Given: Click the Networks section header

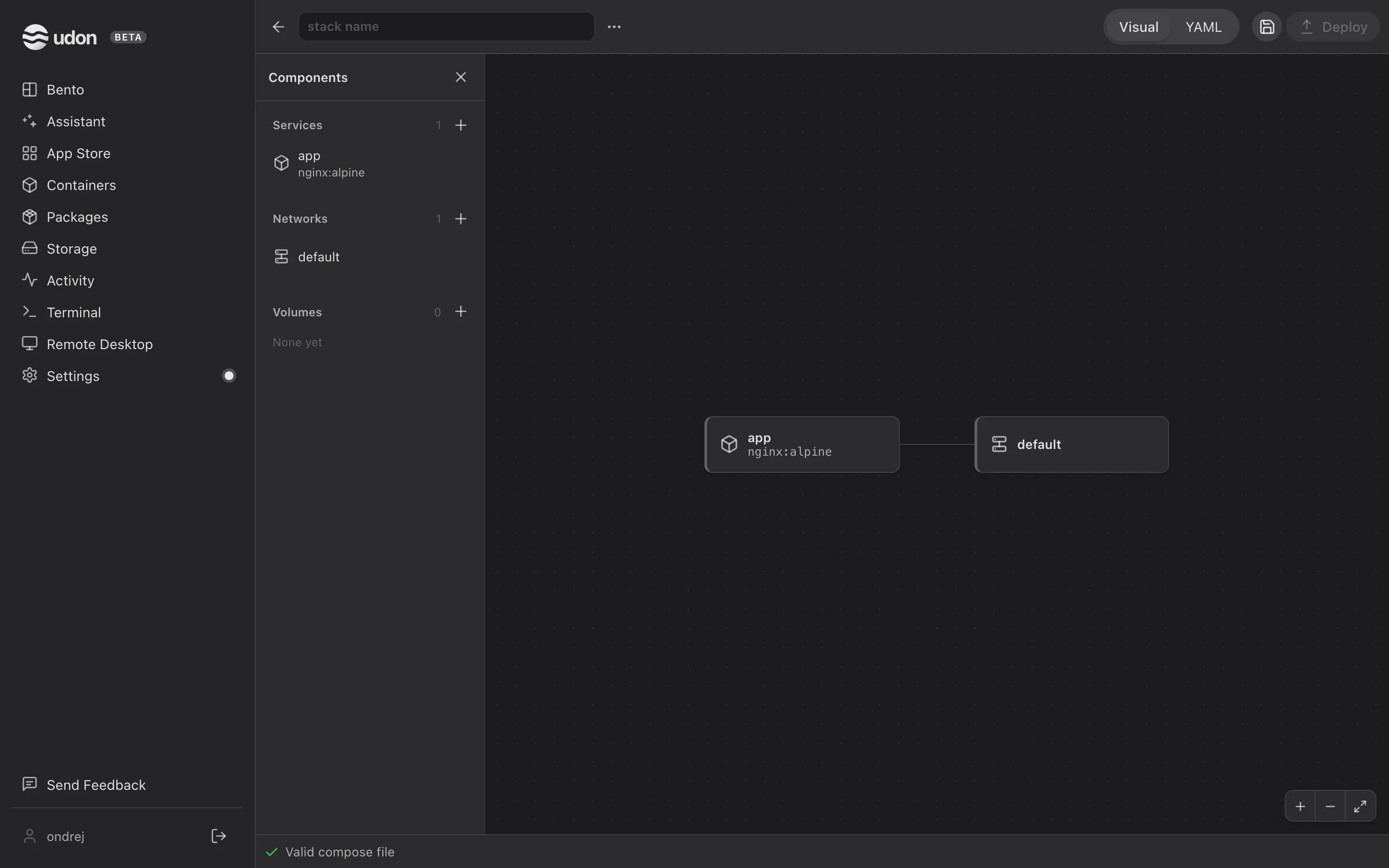Looking at the screenshot, I should [x=300, y=219].
